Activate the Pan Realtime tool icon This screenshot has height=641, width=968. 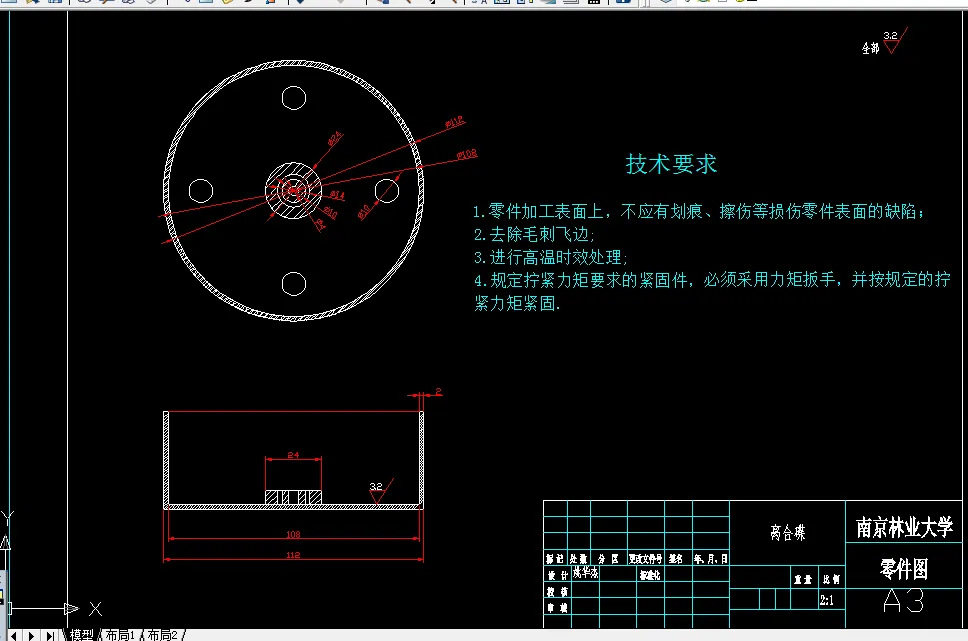[x=383, y=4]
